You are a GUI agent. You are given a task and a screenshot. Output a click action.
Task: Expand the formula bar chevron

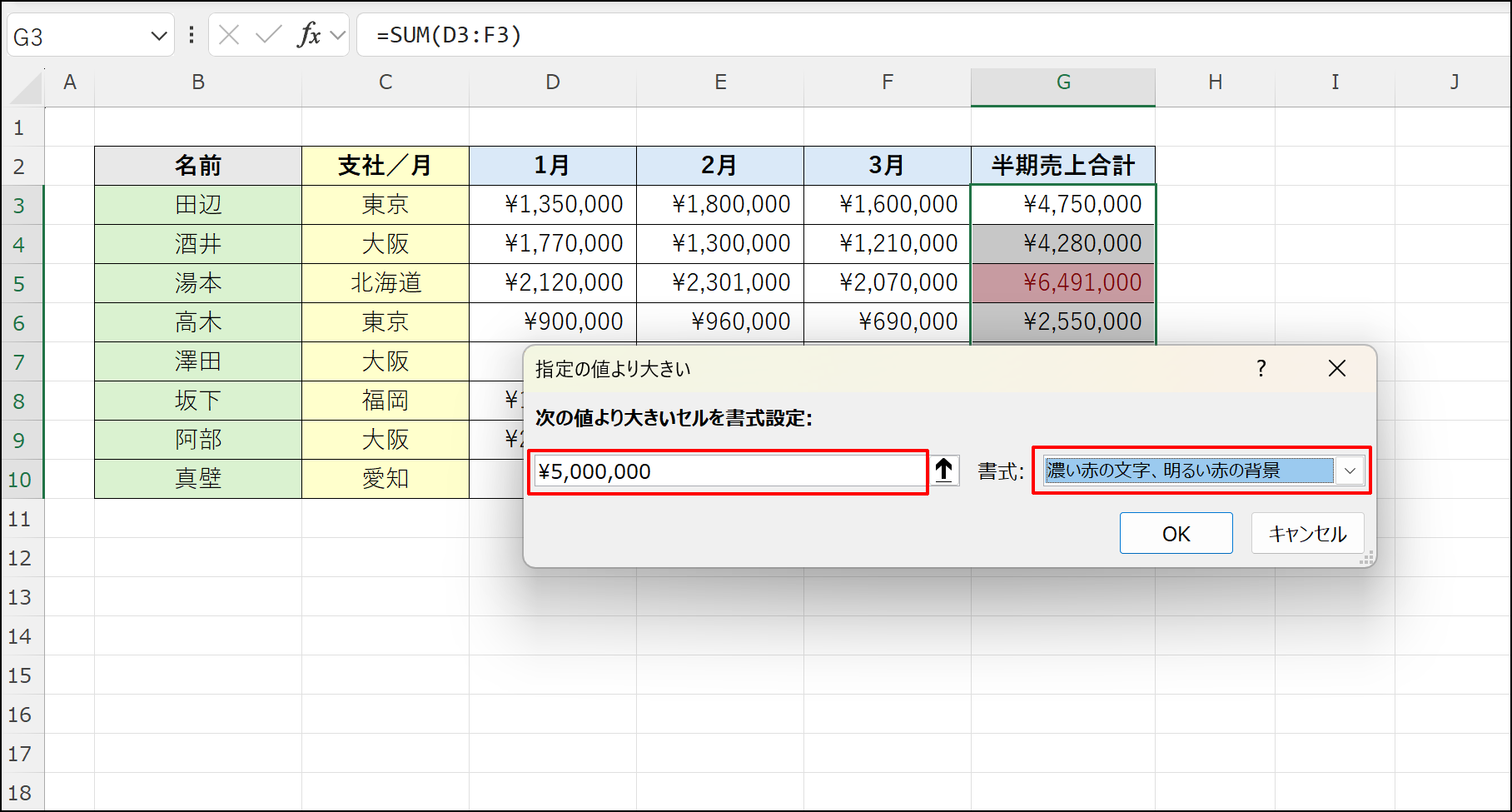click(x=336, y=35)
